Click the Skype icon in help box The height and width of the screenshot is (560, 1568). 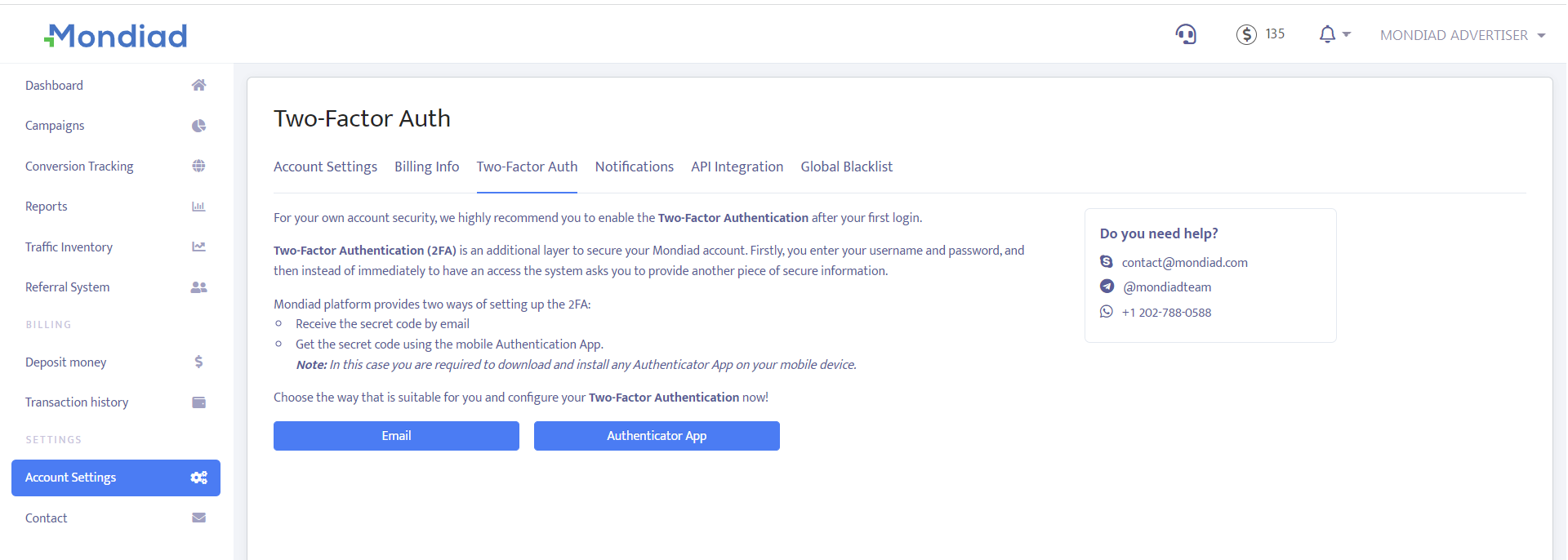1107,261
